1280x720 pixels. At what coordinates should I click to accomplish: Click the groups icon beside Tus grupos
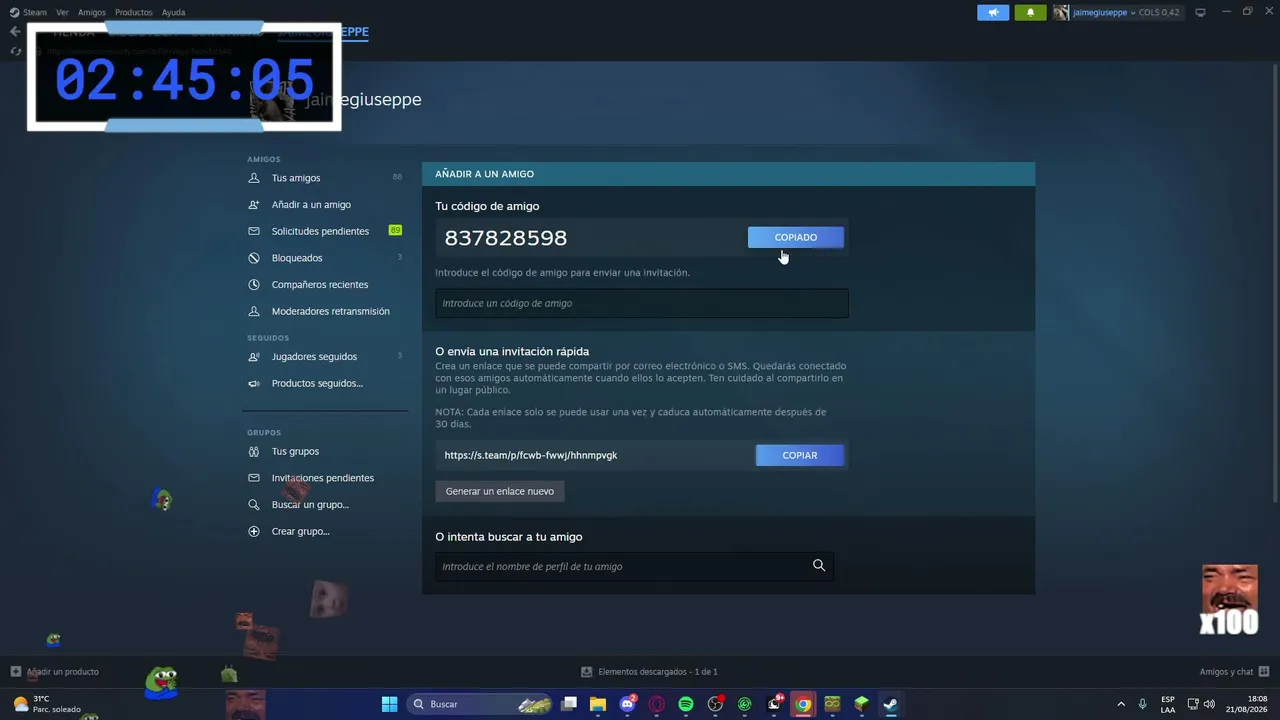pyautogui.click(x=254, y=452)
